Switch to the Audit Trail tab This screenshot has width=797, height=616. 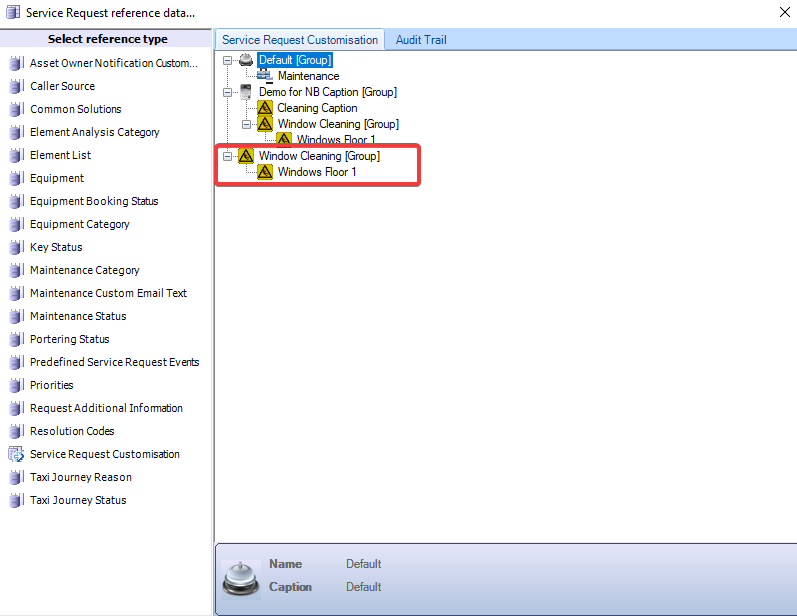click(x=421, y=40)
